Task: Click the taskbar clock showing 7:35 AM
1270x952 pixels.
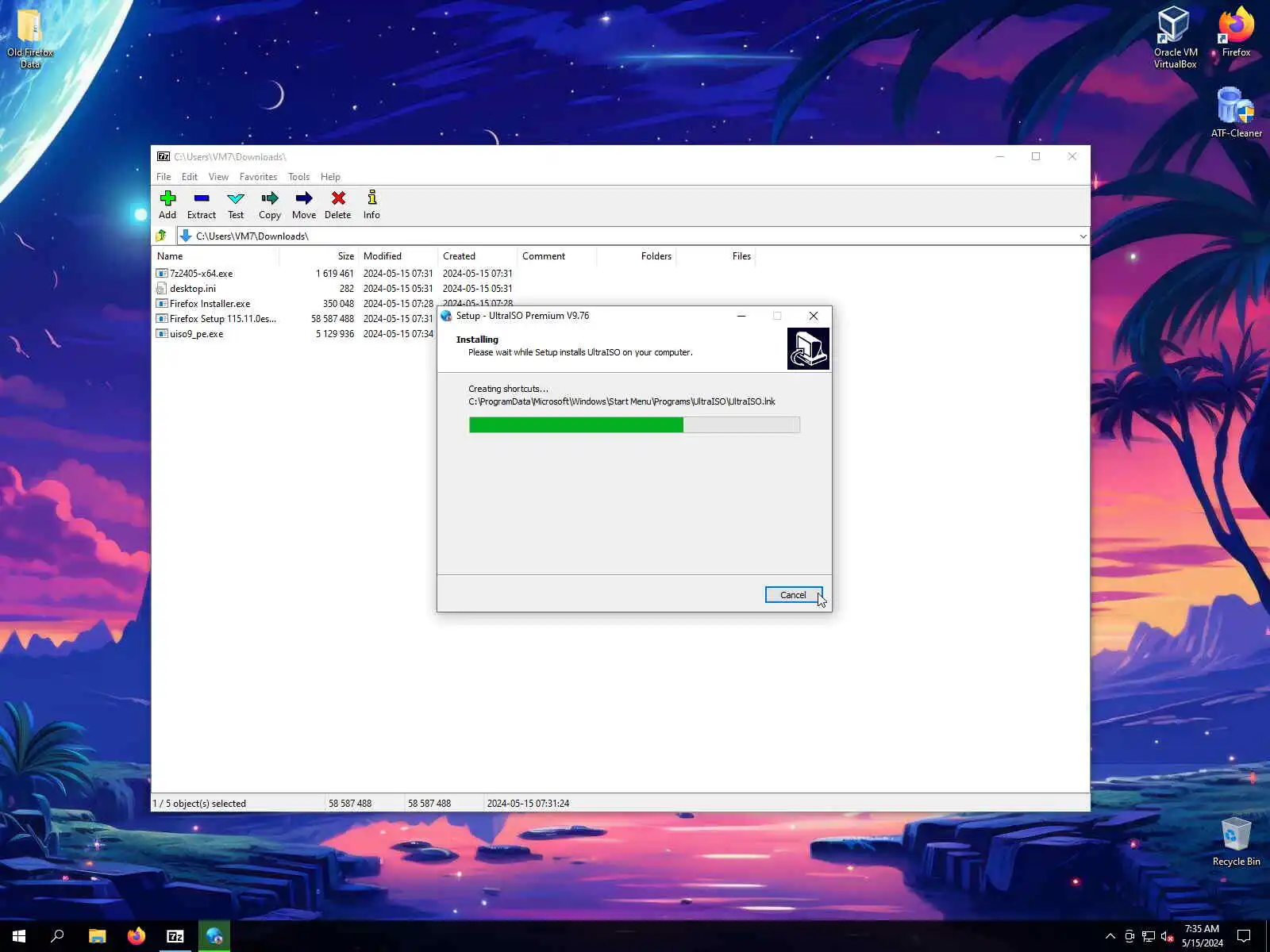Action: point(1202,936)
